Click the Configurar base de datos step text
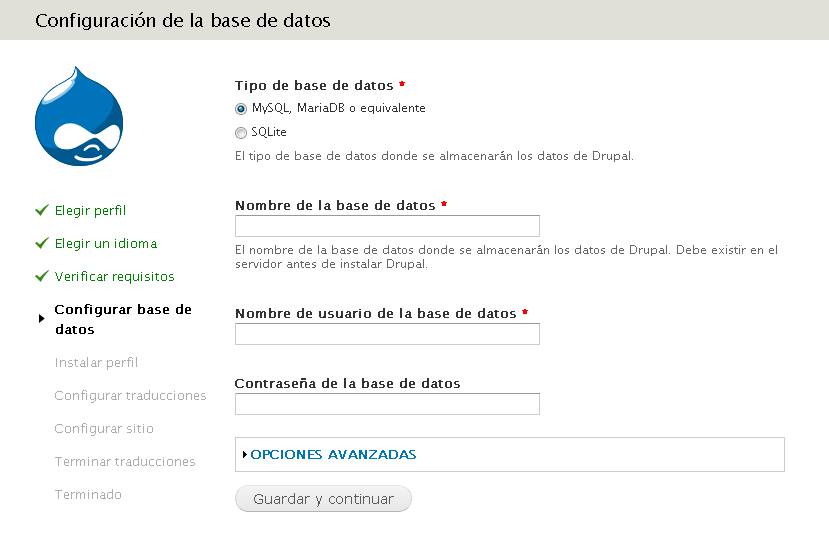This screenshot has width=829, height=539. pos(123,319)
